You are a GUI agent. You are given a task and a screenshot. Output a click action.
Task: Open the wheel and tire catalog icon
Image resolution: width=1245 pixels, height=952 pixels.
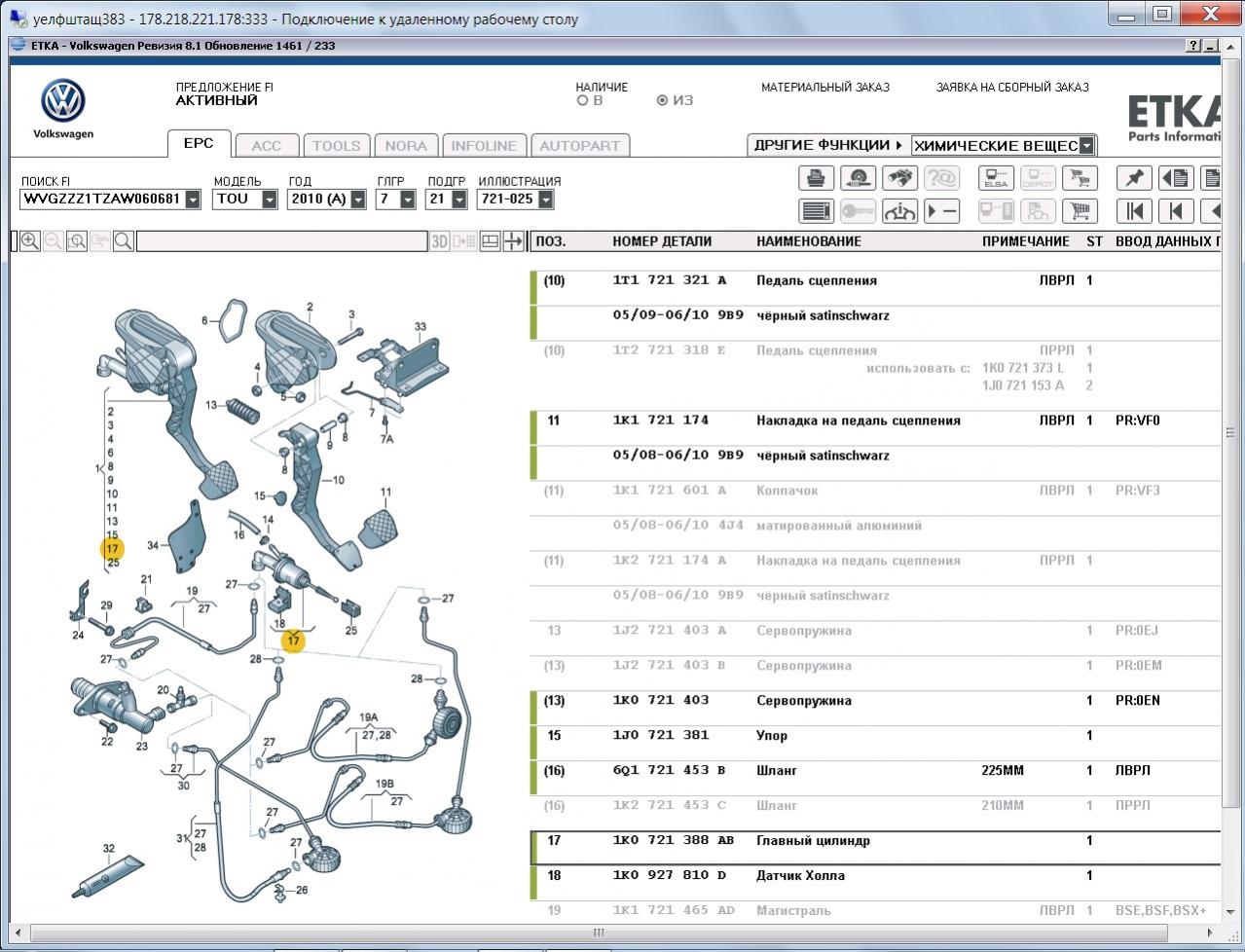pyautogui.click(x=858, y=178)
